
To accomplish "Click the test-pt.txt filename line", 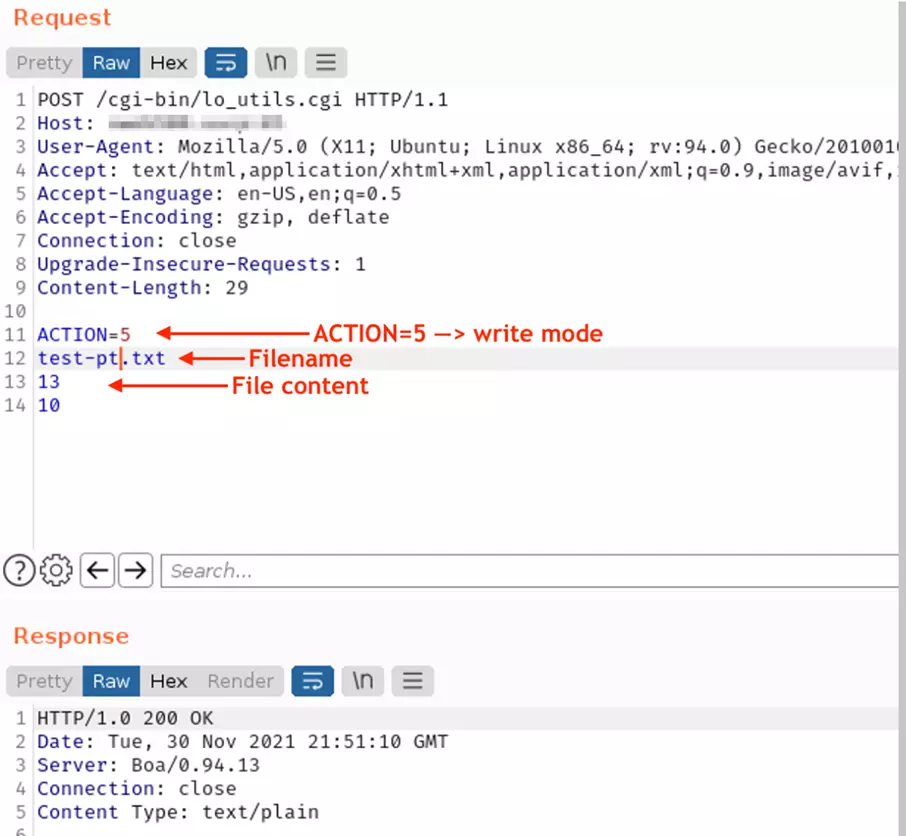I will click(101, 358).
